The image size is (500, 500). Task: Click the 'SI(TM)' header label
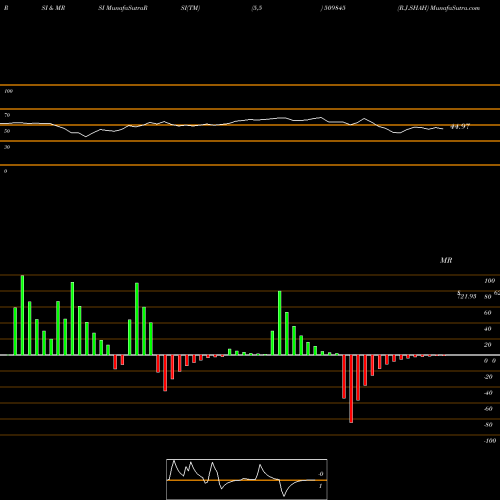click(x=190, y=8)
